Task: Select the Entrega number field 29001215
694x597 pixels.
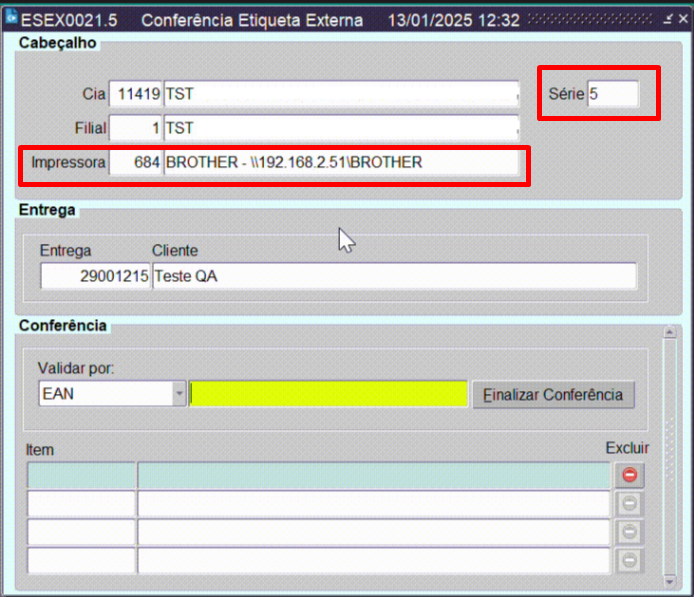Action: [95, 277]
